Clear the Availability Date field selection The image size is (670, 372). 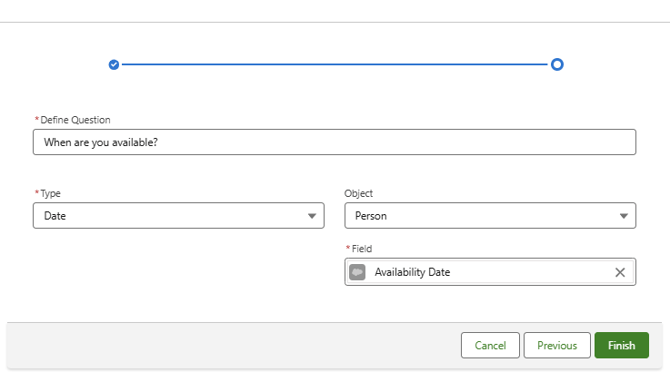pyautogui.click(x=620, y=272)
